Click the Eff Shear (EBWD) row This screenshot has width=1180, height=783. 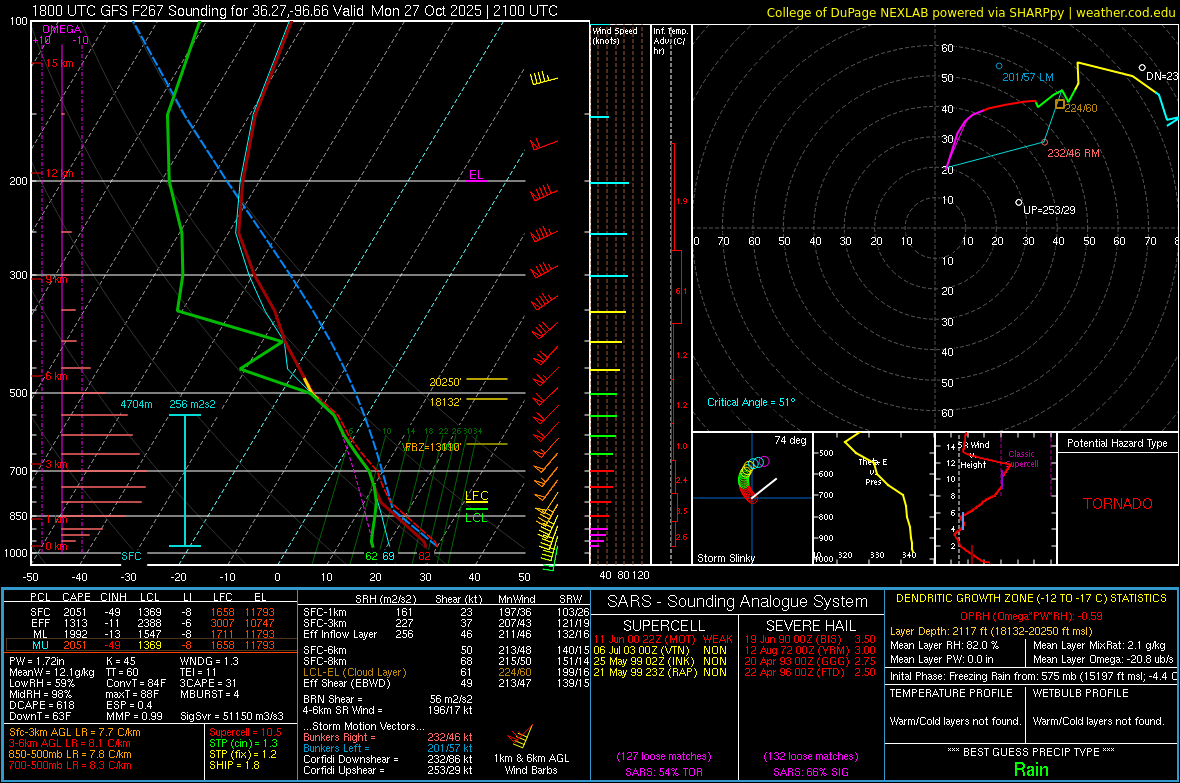446,684
